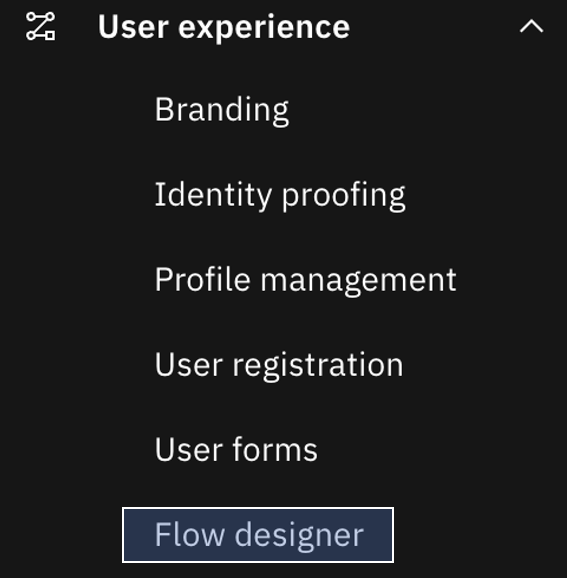
Task: Click the up-arrow caret beside User experience
Action: 531,27
